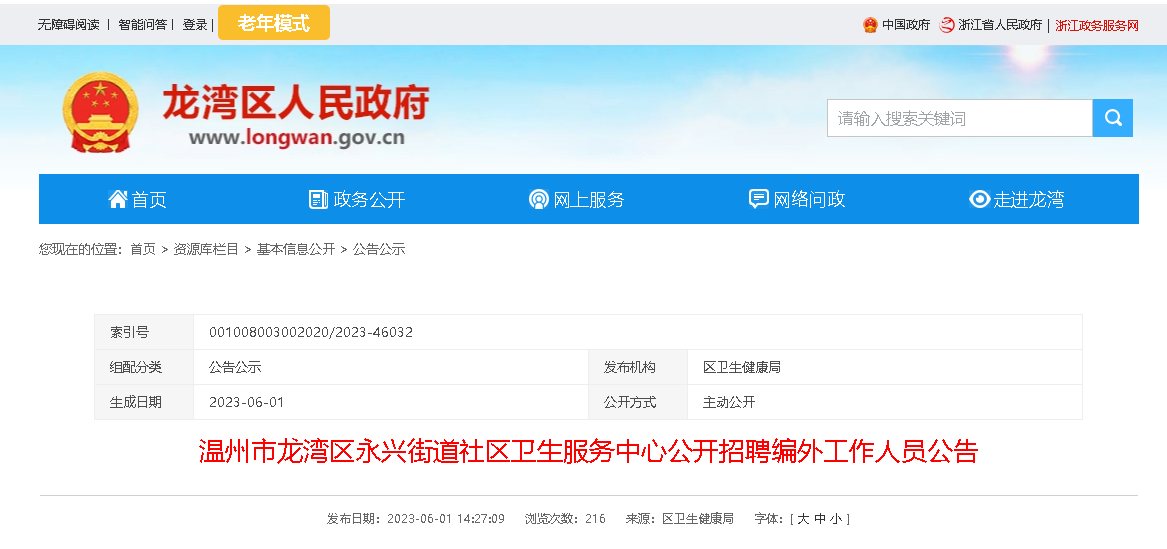
Task: Go to 公告公示 in breadcrumb
Action: (x=379, y=249)
